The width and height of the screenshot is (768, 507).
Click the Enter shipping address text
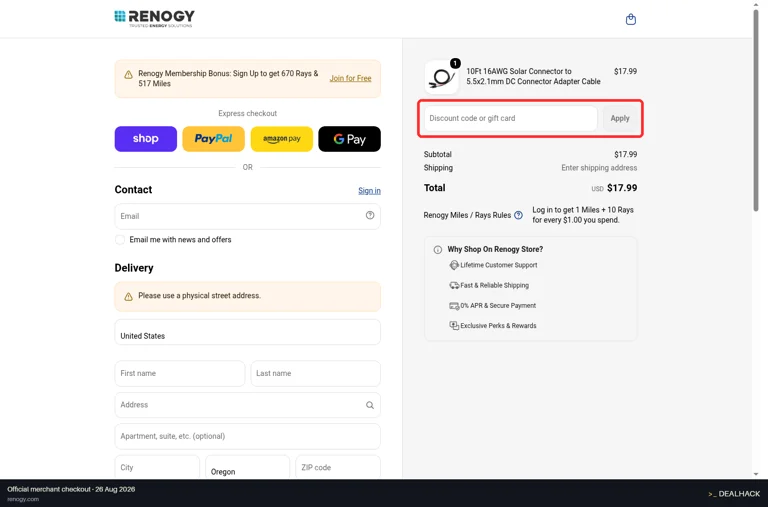[x=599, y=168]
